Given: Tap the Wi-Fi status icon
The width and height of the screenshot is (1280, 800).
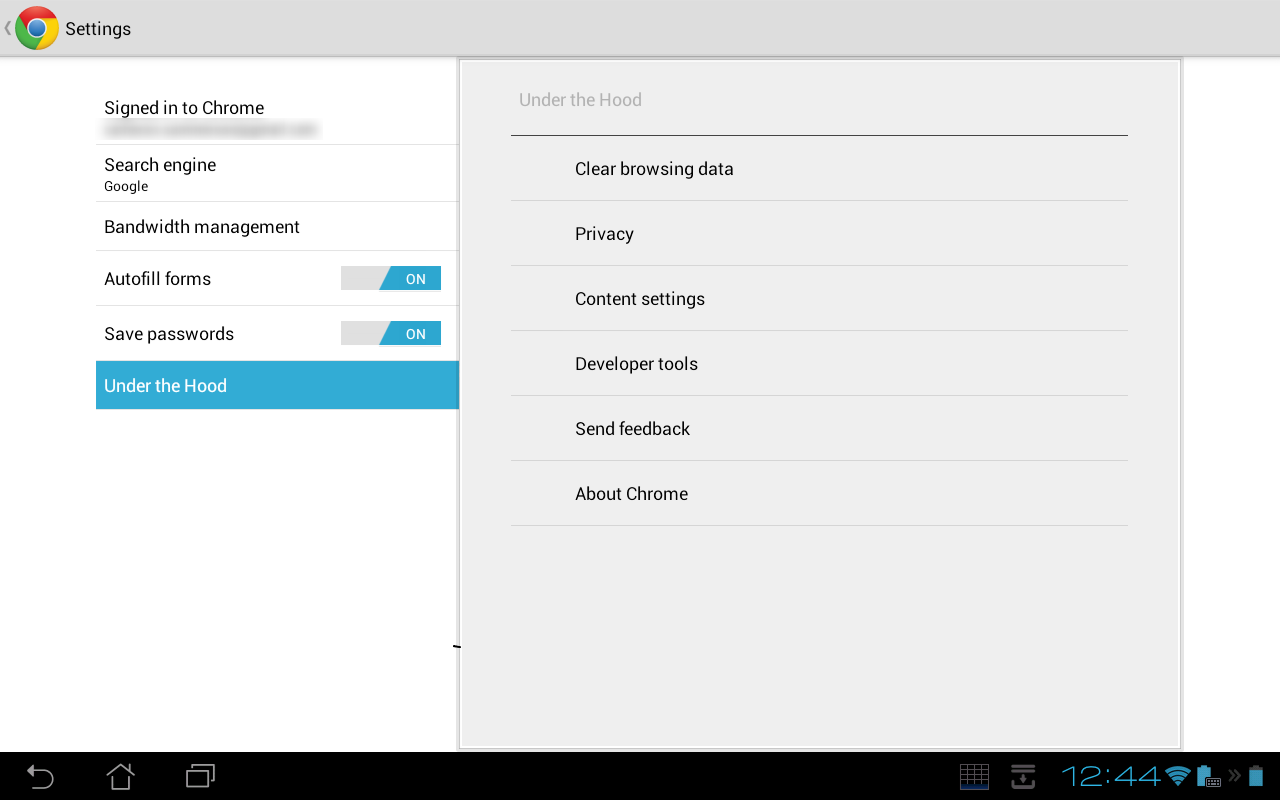Looking at the screenshot, I should click(1177, 776).
